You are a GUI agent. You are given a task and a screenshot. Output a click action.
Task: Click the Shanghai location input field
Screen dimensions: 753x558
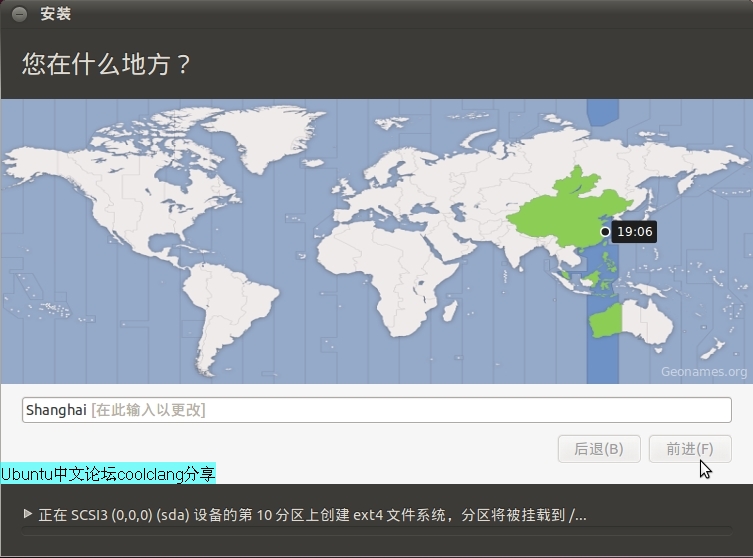(376, 410)
